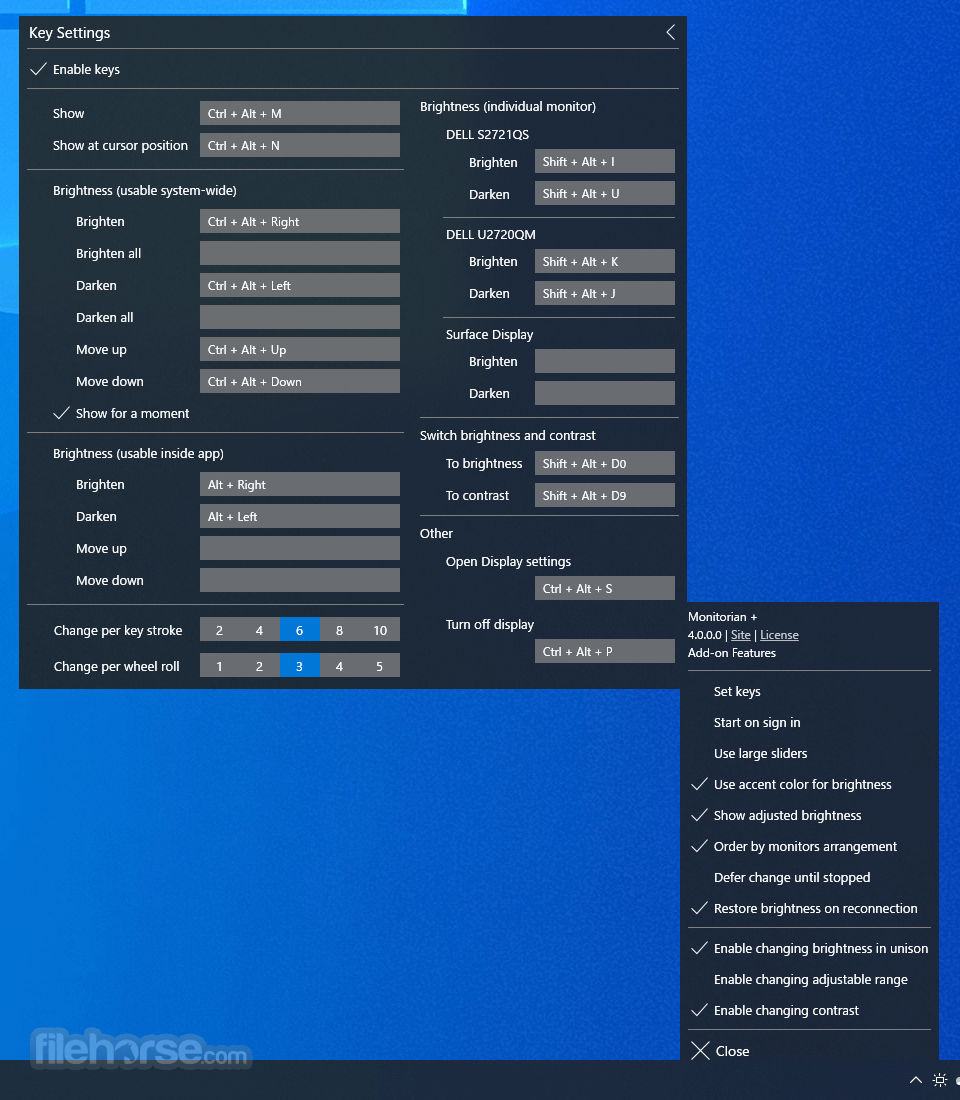Click system-wide Move down field Ctrl+Alt+Down
This screenshot has height=1100, width=960.
coord(300,381)
